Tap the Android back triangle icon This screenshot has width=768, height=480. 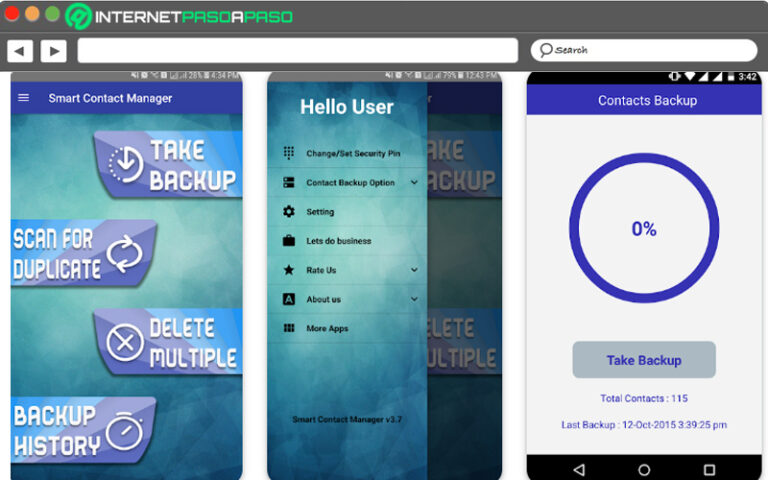(579, 469)
